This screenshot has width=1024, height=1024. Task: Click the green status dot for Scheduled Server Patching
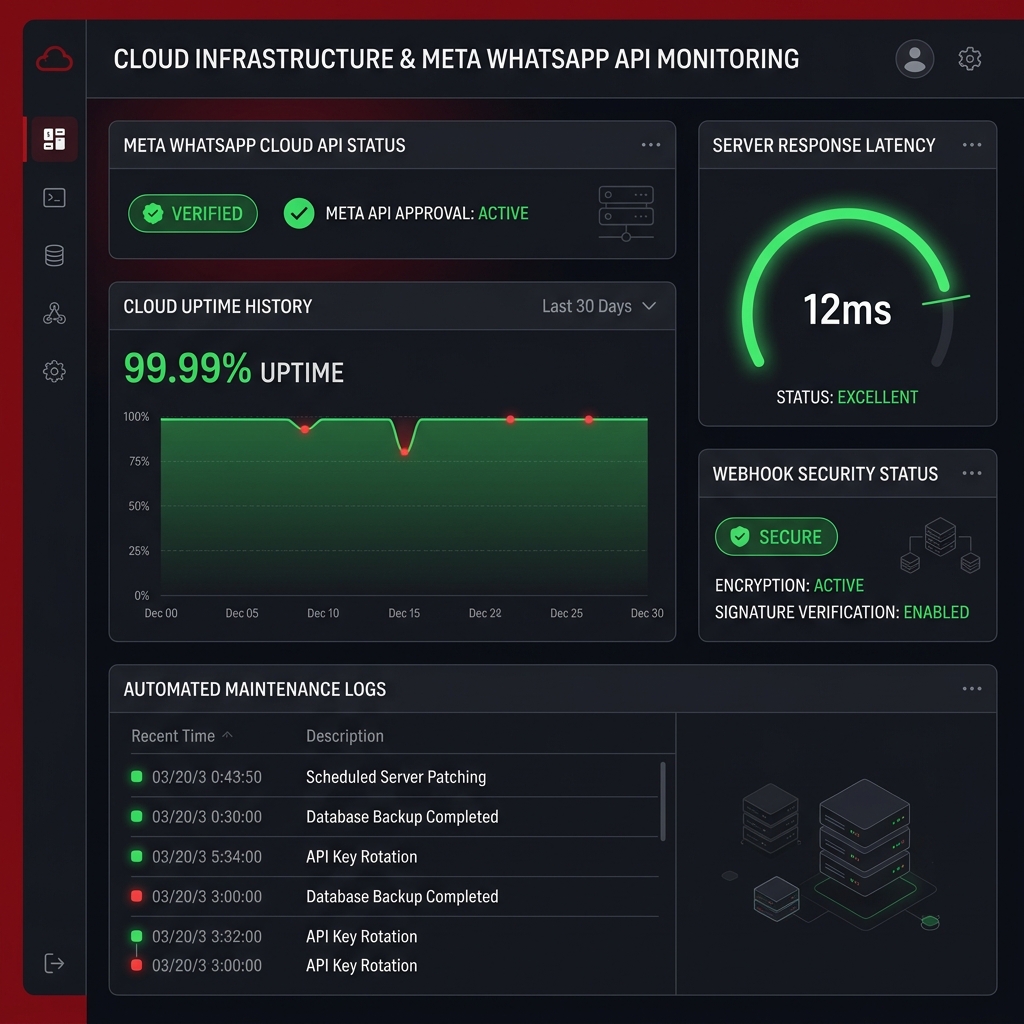pos(136,776)
